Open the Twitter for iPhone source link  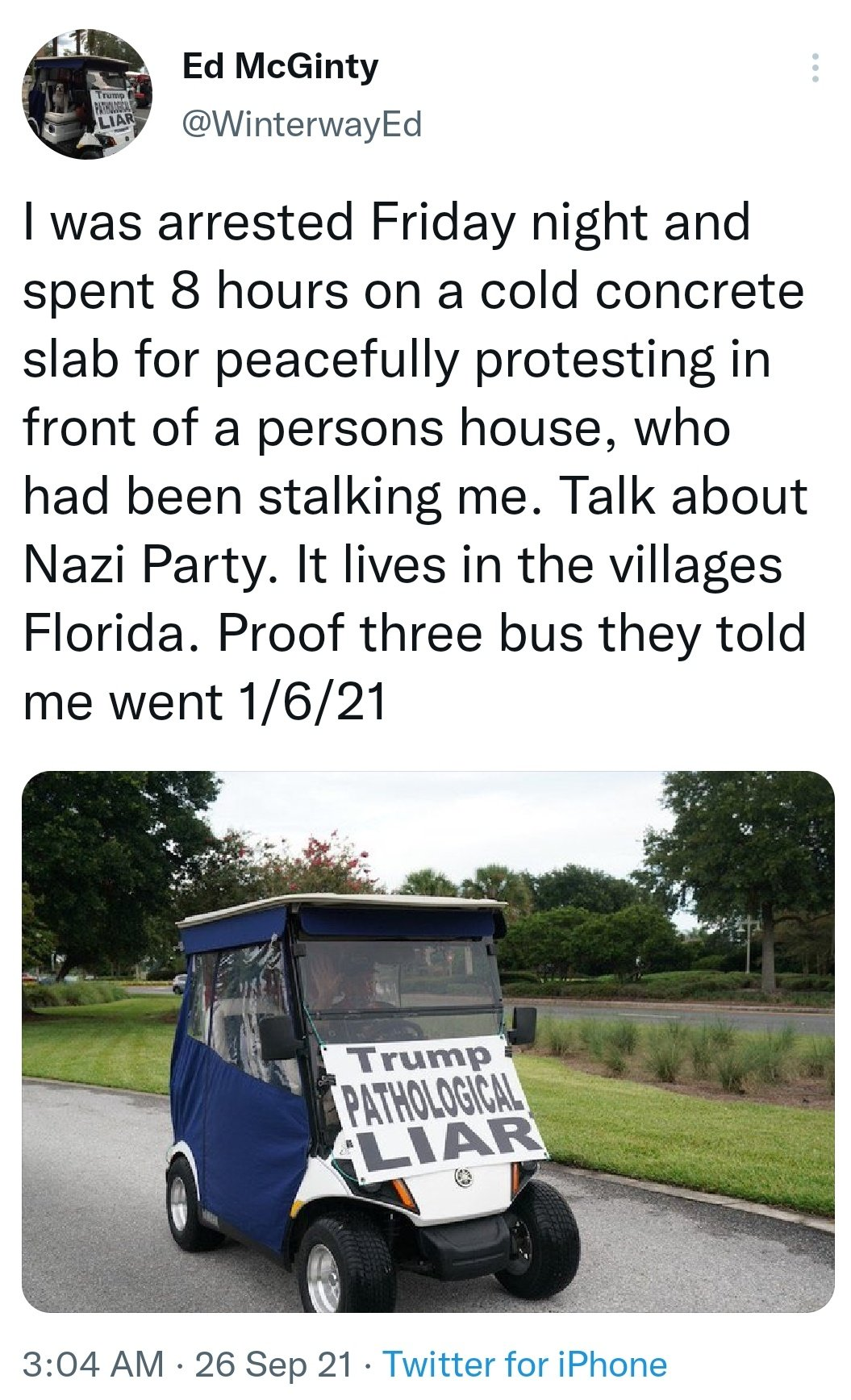click(x=525, y=1365)
